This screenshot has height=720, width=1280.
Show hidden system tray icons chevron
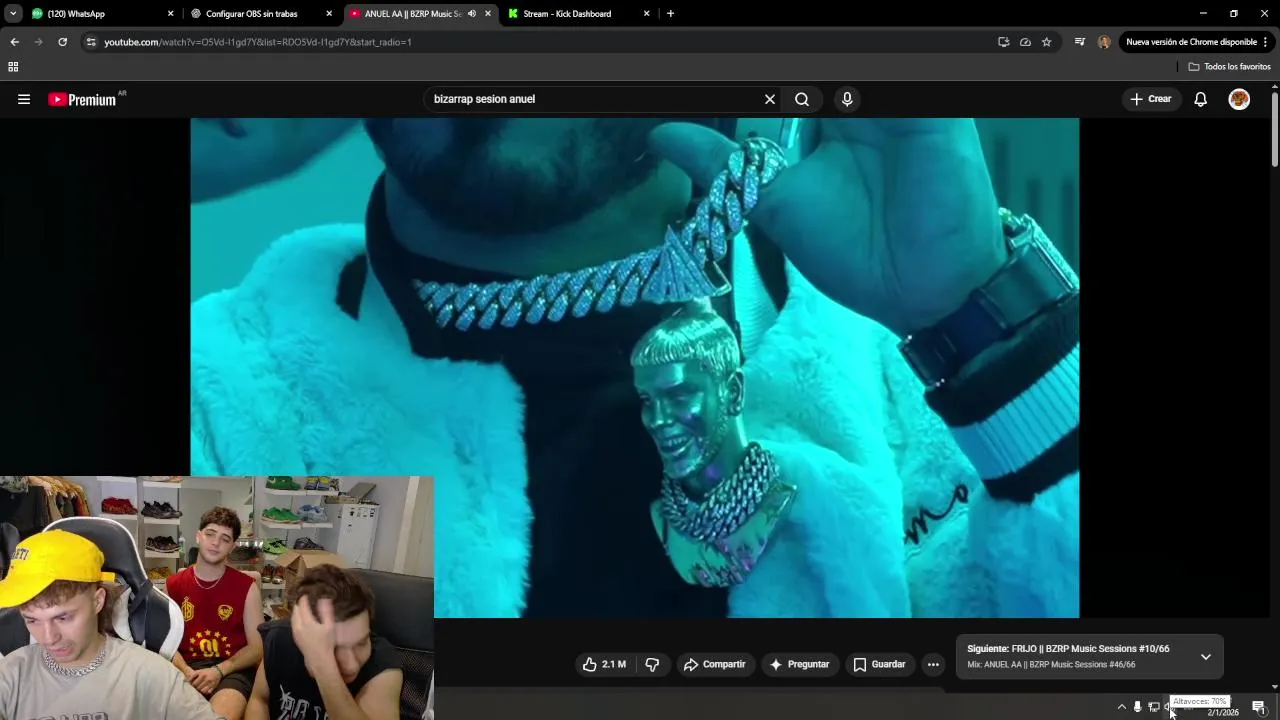(x=1121, y=707)
